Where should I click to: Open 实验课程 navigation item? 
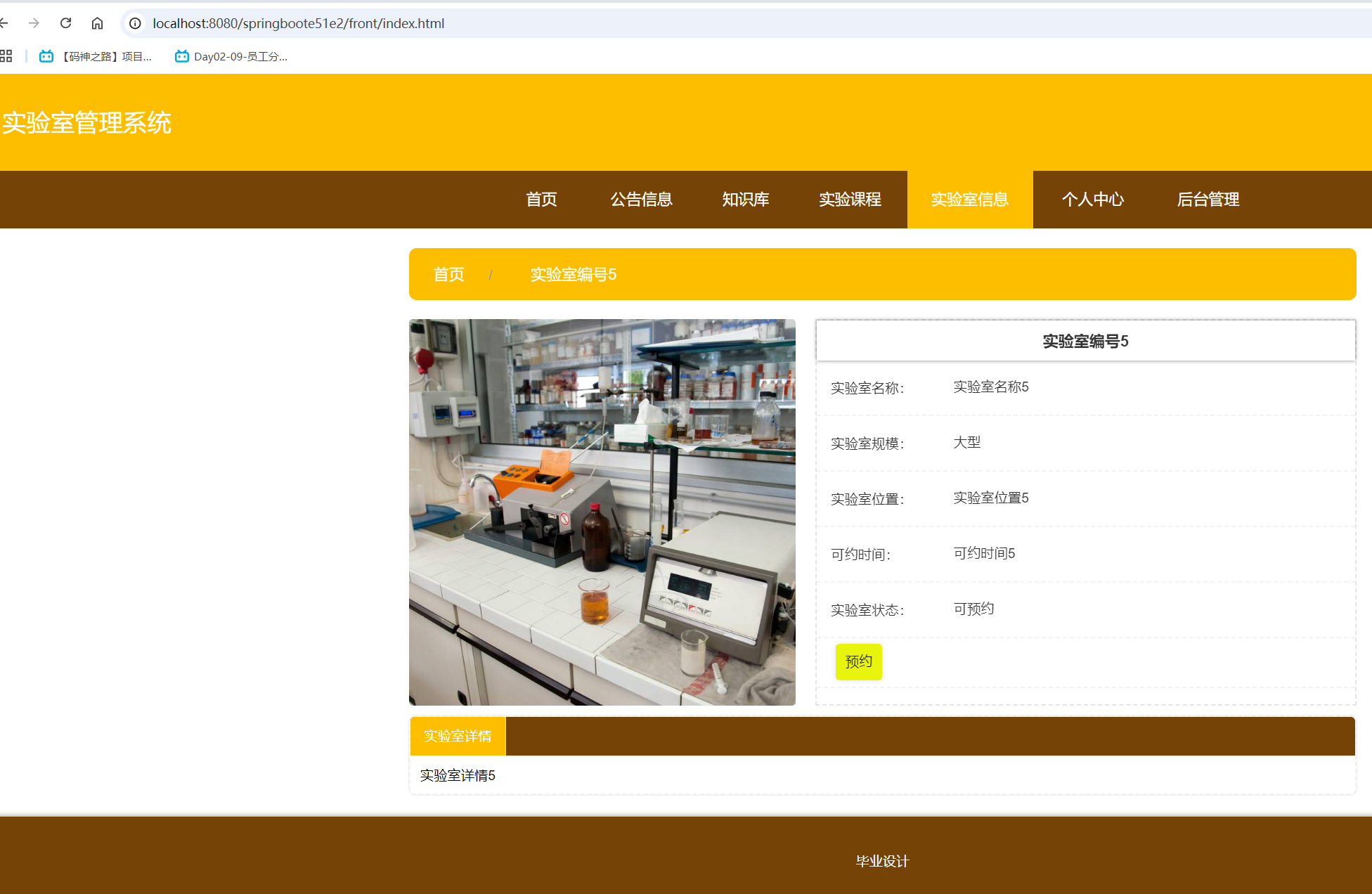click(x=850, y=200)
